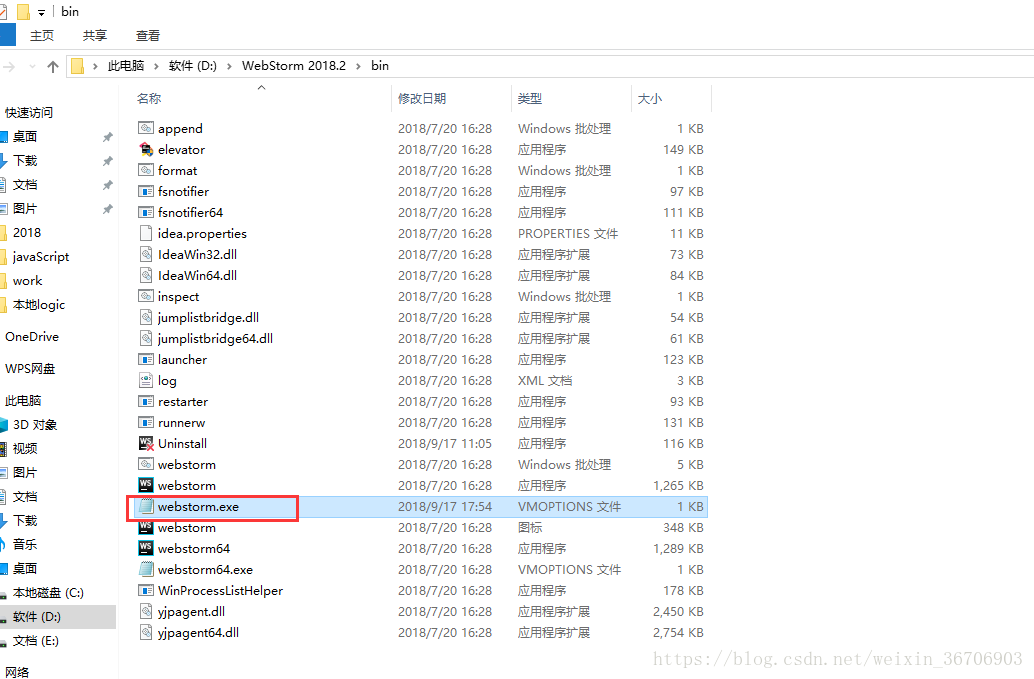1034x679 pixels.
Task: Open the 主页 ribbon tab
Action: (42, 36)
